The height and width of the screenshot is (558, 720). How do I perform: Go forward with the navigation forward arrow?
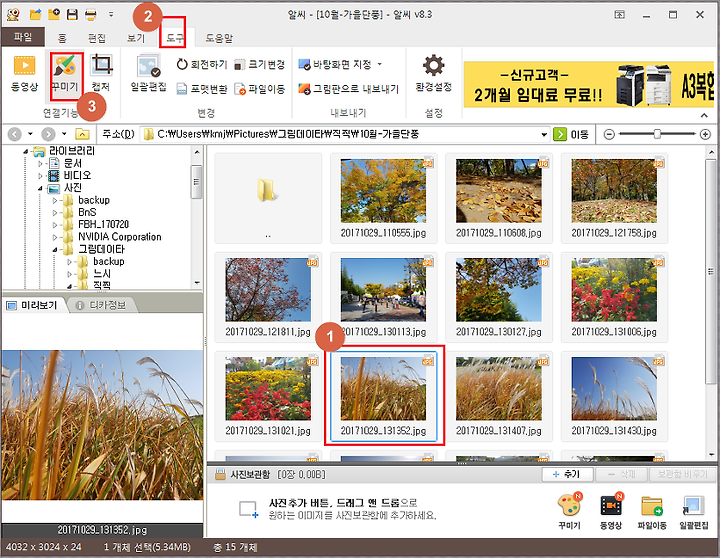(48, 134)
